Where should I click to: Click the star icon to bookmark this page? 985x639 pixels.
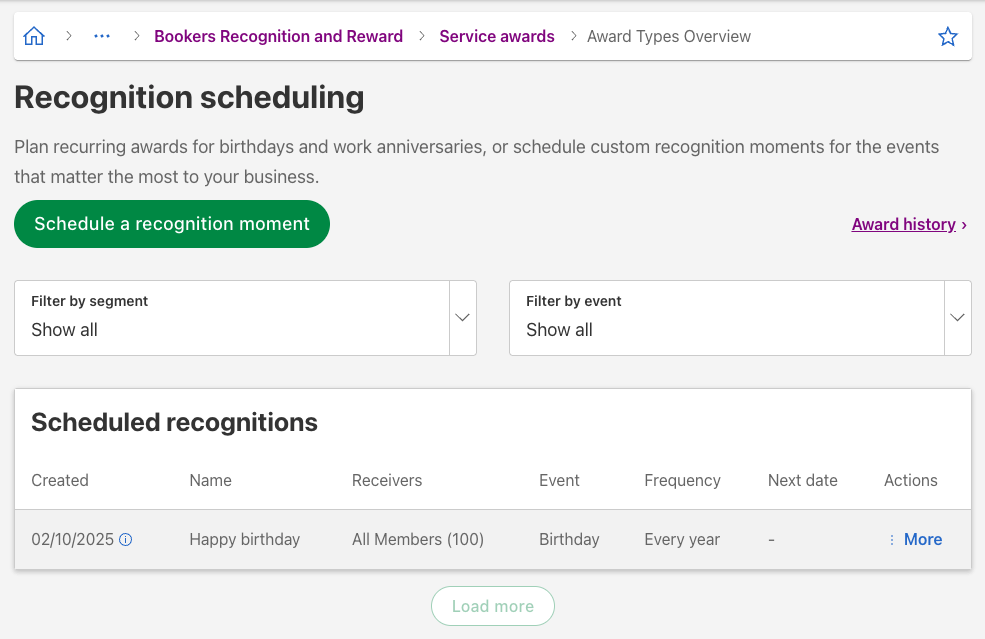tap(947, 36)
